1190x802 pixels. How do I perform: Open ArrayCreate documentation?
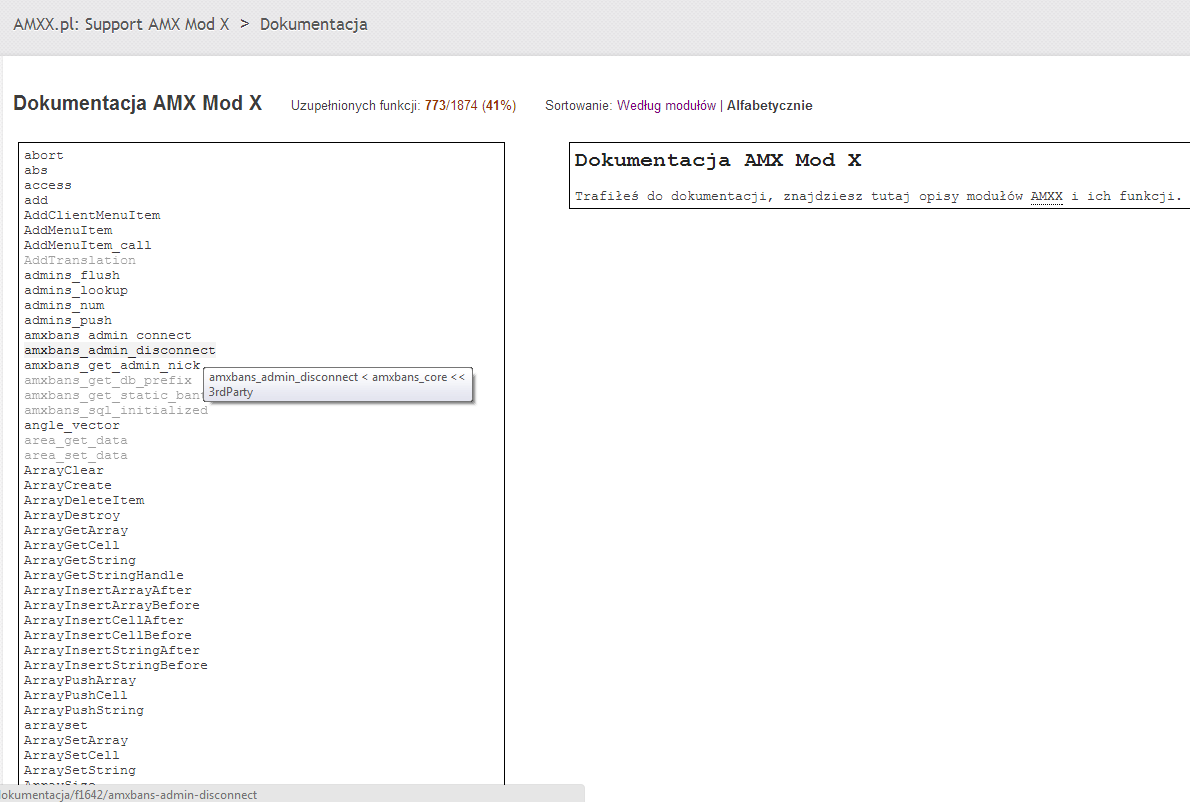click(x=68, y=486)
